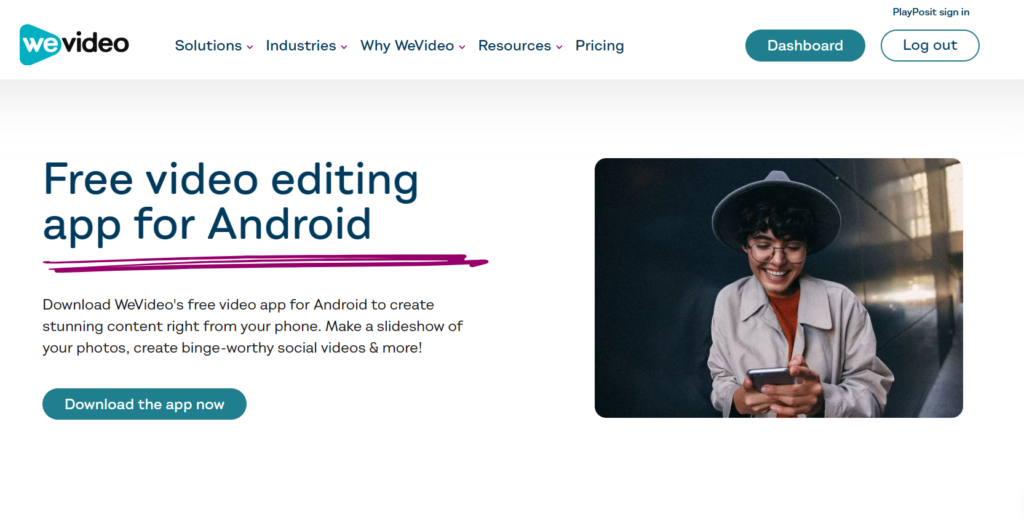Expand the chevron next to Industries
Image resolution: width=1024 pixels, height=528 pixels.
(344, 47)
